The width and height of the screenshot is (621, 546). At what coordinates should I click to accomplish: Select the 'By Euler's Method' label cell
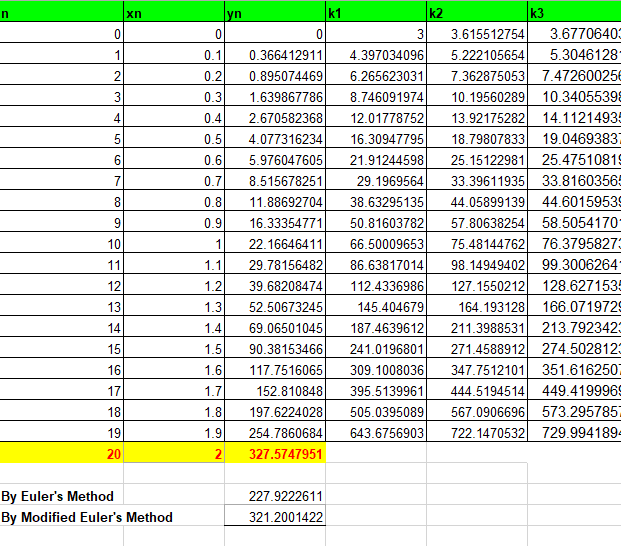pos(58,496)
